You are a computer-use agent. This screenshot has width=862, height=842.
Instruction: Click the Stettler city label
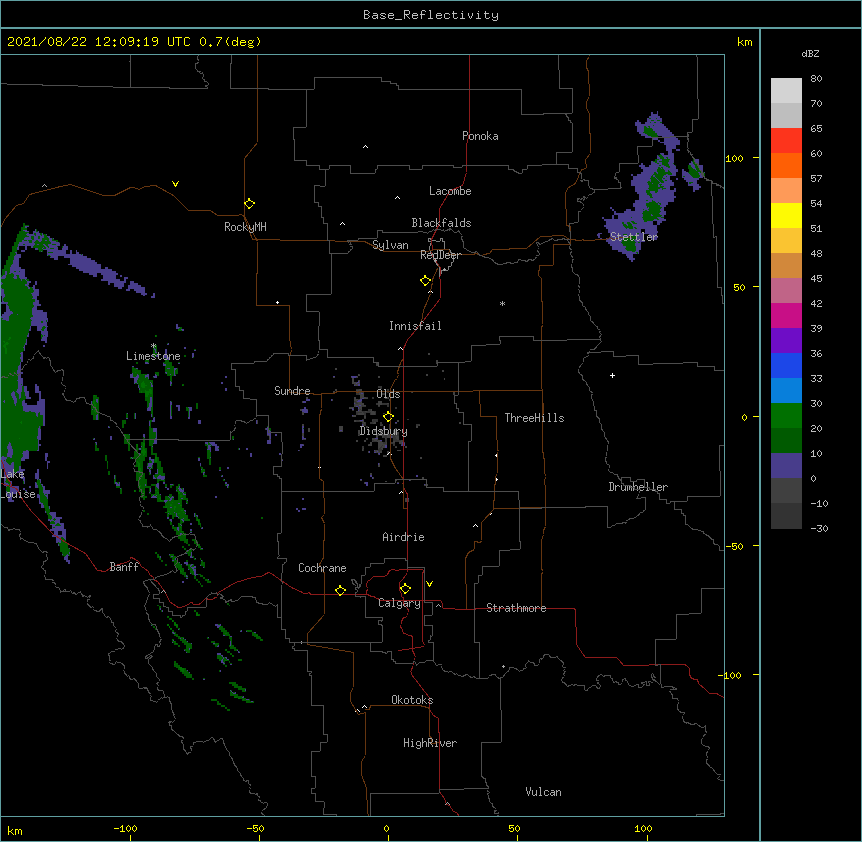(634, 237)
